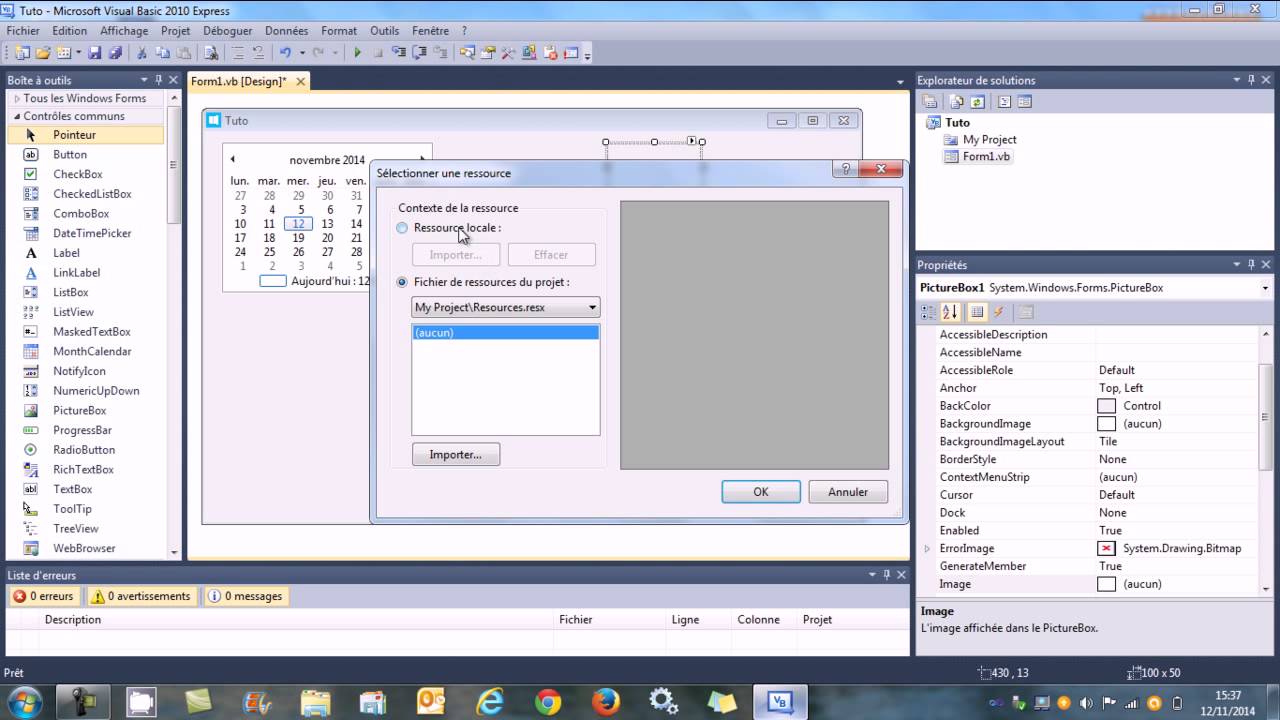Select My Project in Solution Explorer
This screenshot has width=1280, height=720.
pyautogui.click(x=989, y=139)
